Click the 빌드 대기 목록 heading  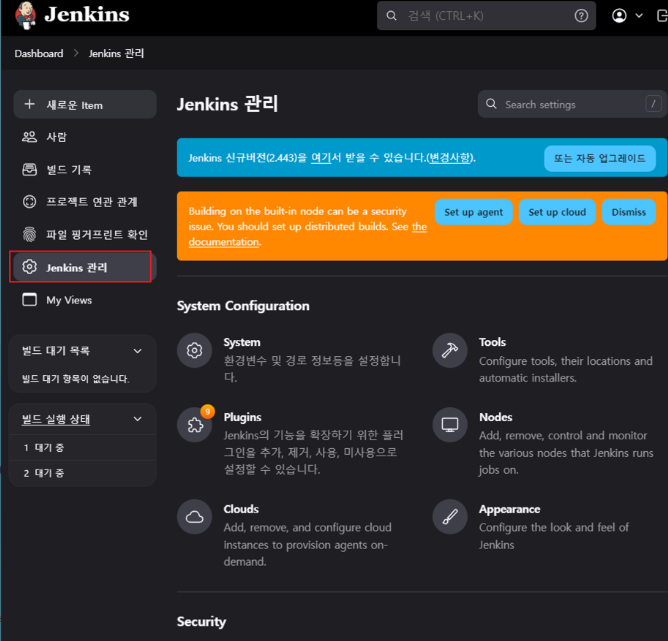(56, 351)
